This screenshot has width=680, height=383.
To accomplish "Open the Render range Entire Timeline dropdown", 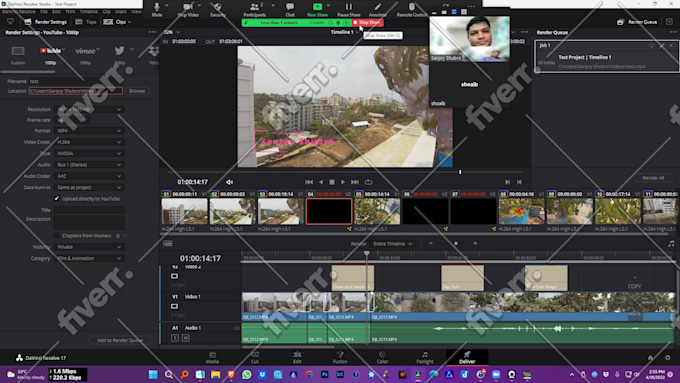I will (x=392, y=244).
